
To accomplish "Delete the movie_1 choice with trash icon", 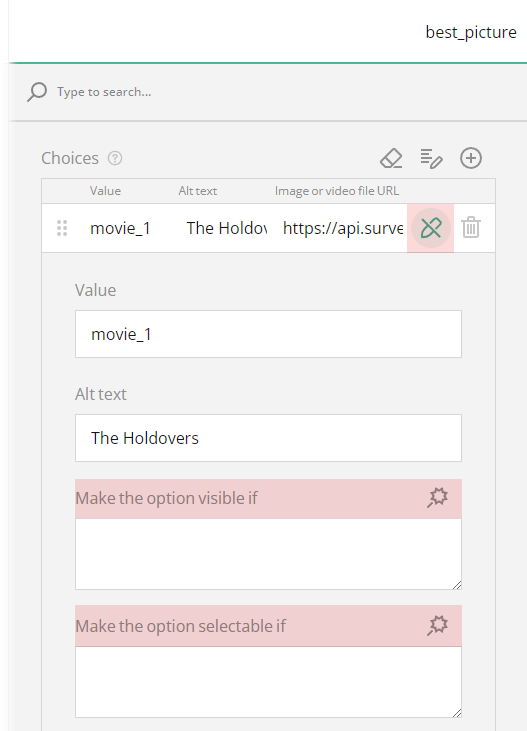I will pyautogui.click(x=471, y=228).
